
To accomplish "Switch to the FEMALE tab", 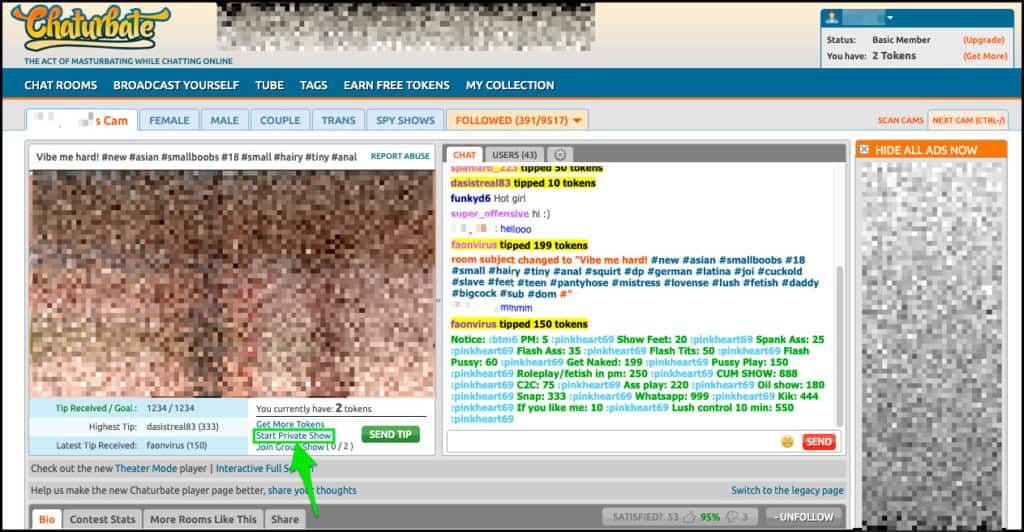I will tap(169, 120).
